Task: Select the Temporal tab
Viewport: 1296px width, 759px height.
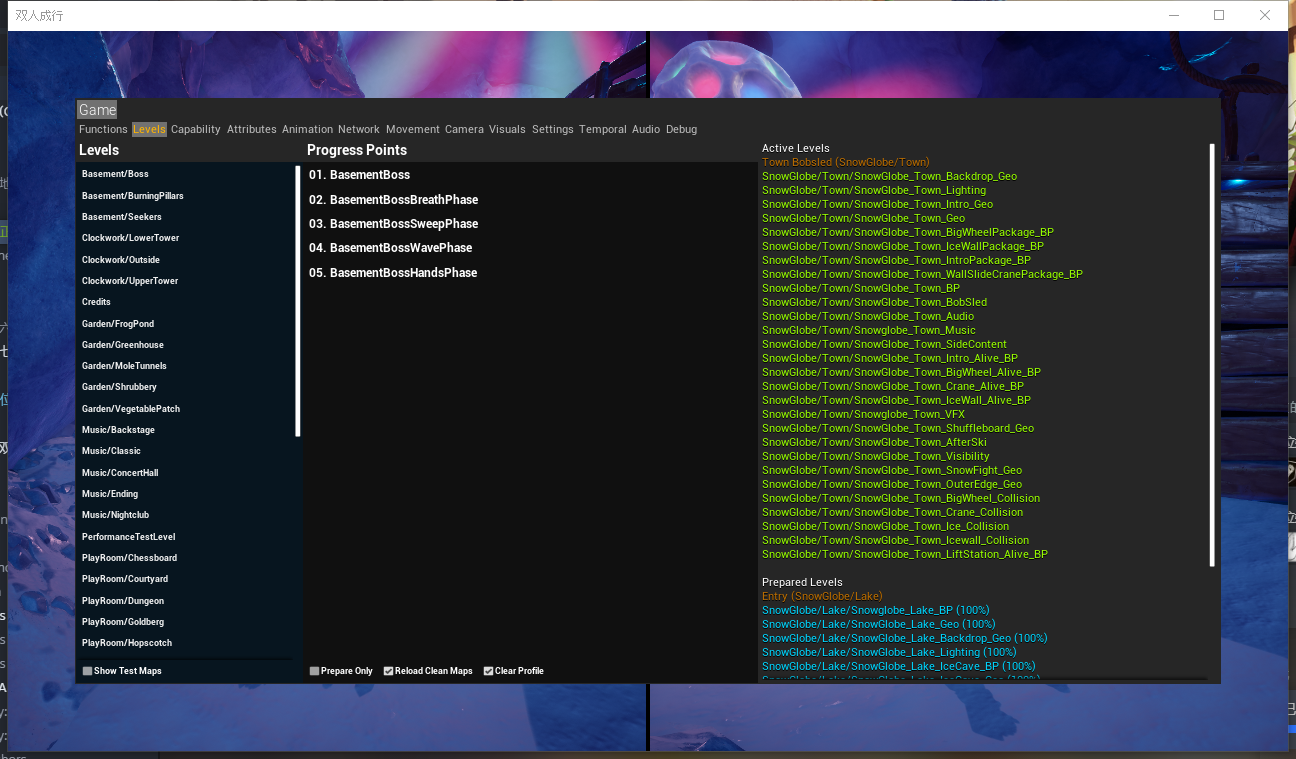Action: [603, 129]
